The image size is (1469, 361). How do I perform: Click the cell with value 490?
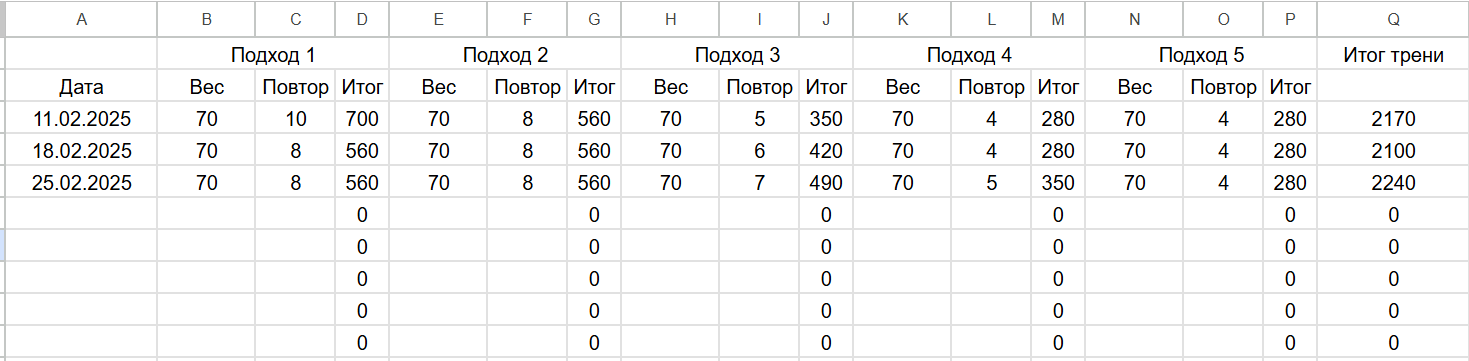pos(825,183)
